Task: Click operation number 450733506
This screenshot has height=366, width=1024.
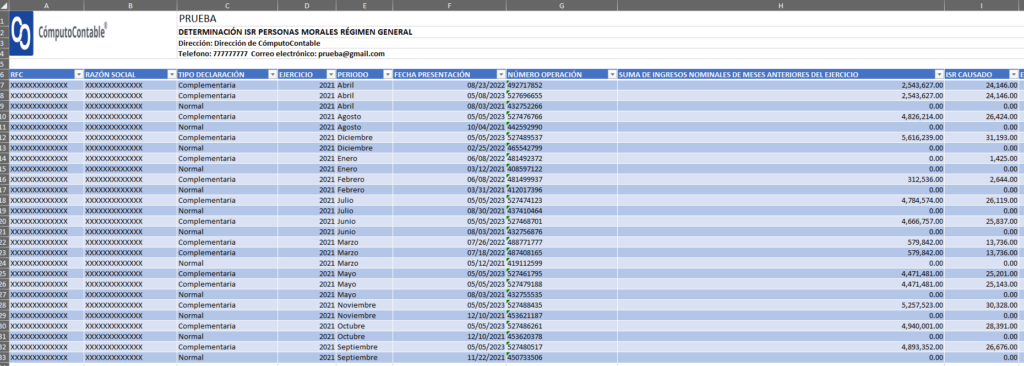Action: [x=524, y=357]
